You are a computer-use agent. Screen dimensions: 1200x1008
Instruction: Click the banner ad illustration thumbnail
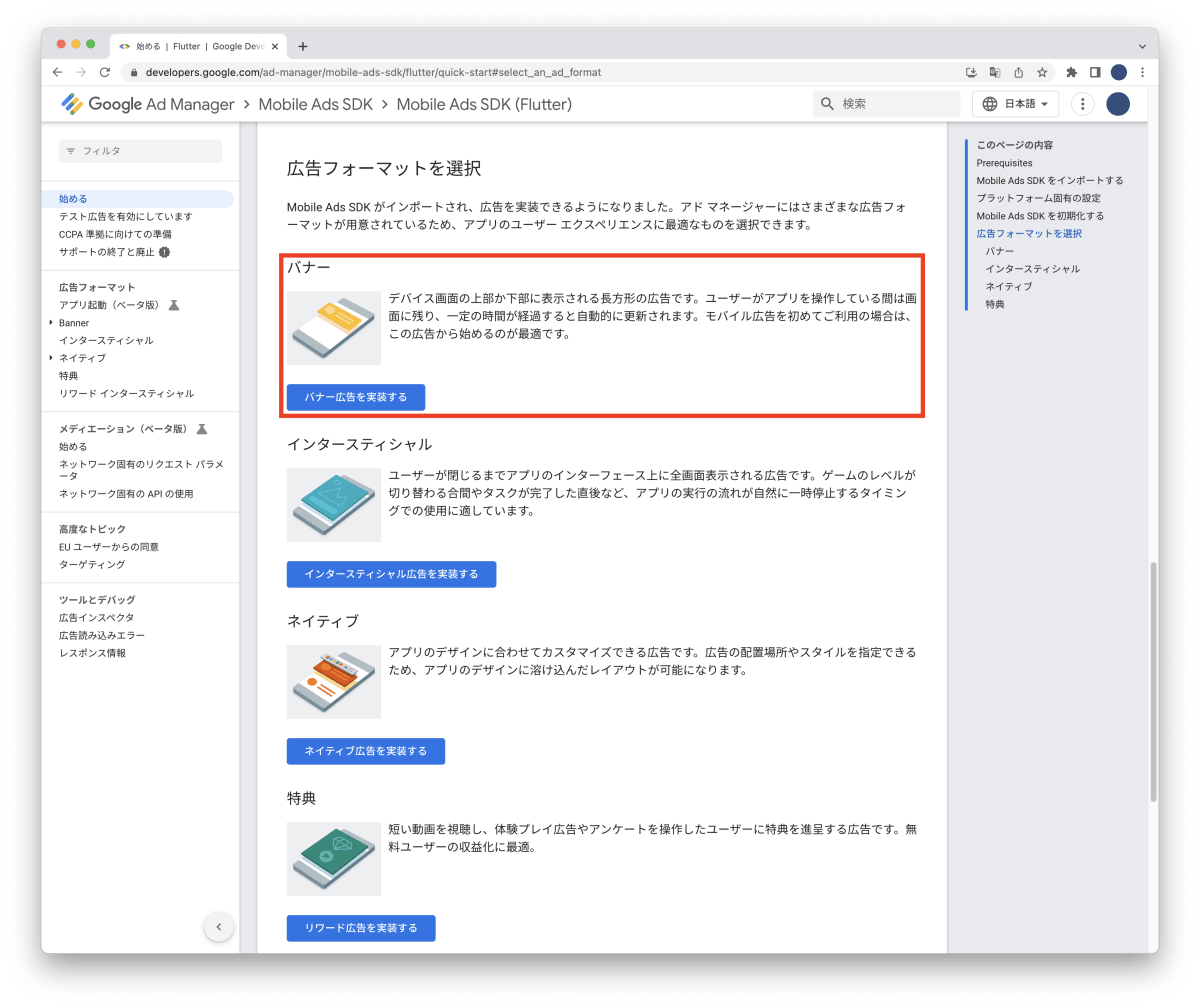click(334, 328)
